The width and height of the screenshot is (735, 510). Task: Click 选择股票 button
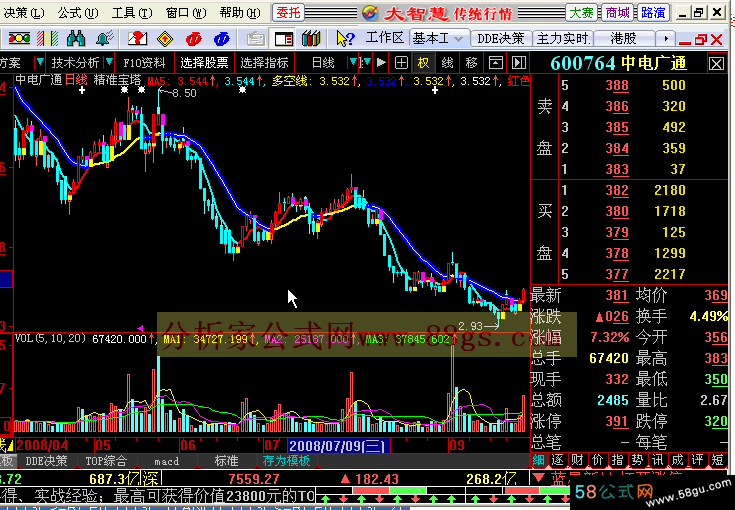(204, 62)
